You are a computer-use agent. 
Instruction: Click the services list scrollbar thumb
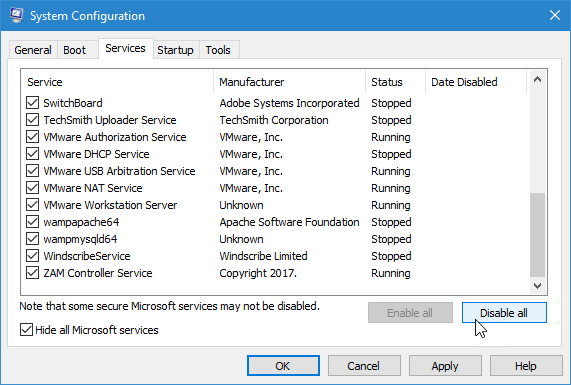tap(537, 235)
